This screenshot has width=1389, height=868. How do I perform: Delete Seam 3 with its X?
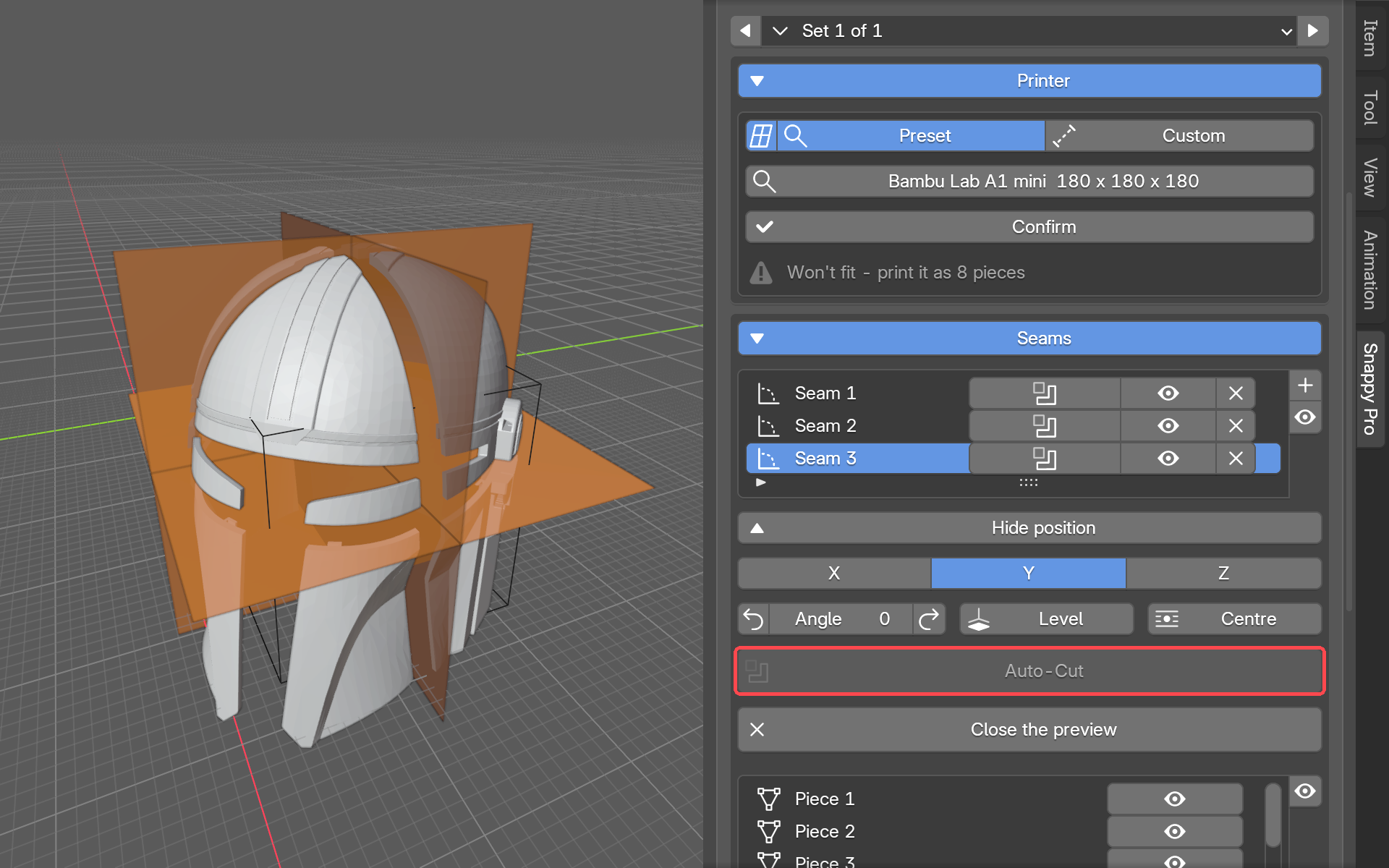point(1236,458)
